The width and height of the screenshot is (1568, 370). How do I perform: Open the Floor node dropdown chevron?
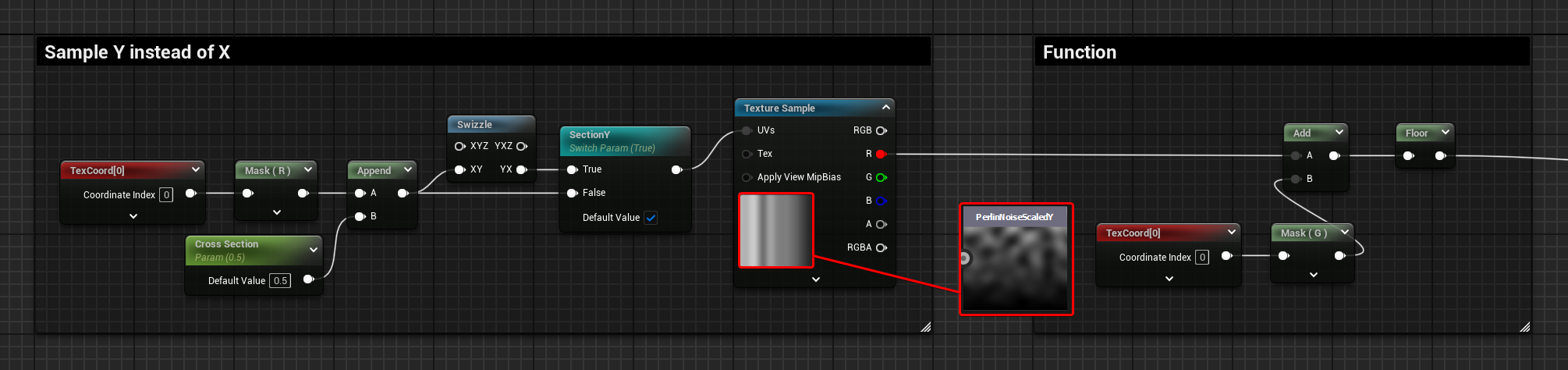tap(1445, 133)
